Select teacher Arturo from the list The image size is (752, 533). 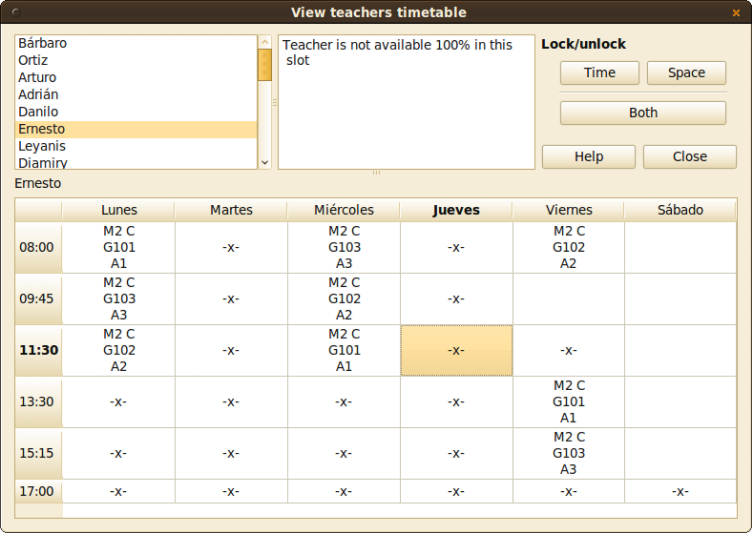136,78
